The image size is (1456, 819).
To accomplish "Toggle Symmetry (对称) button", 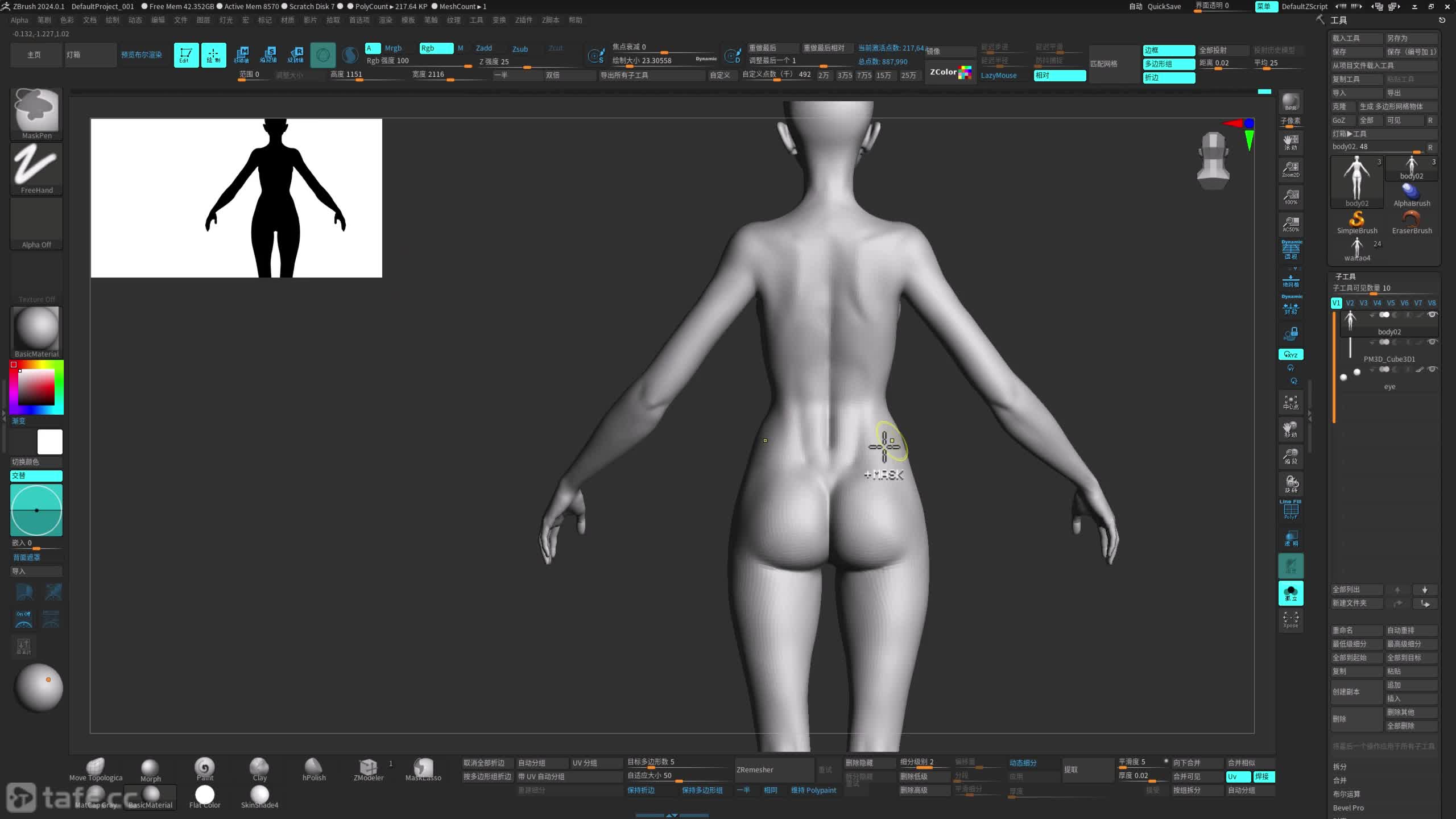I will pos(1290,306).
